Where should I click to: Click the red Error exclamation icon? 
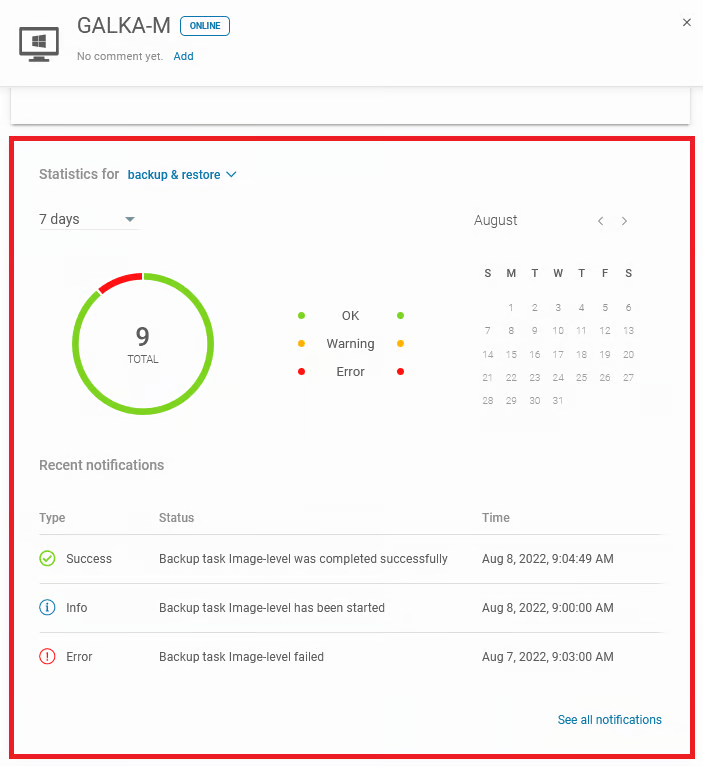48,657
